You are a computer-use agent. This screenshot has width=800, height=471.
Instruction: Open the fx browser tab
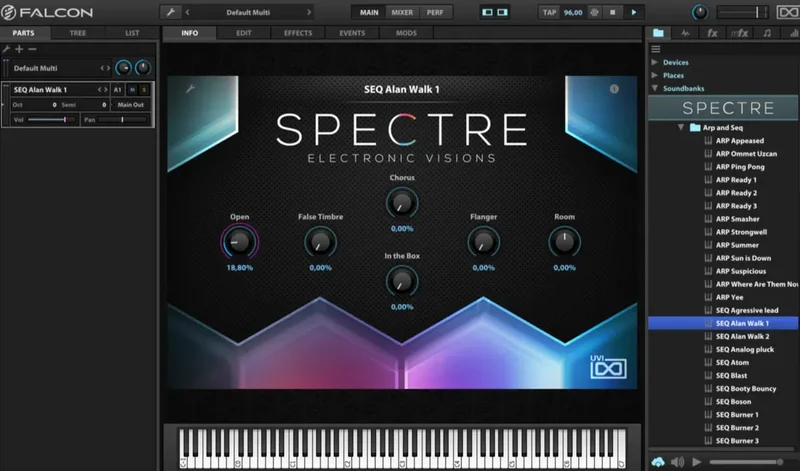pyautogui.click(x=712, y=33)
